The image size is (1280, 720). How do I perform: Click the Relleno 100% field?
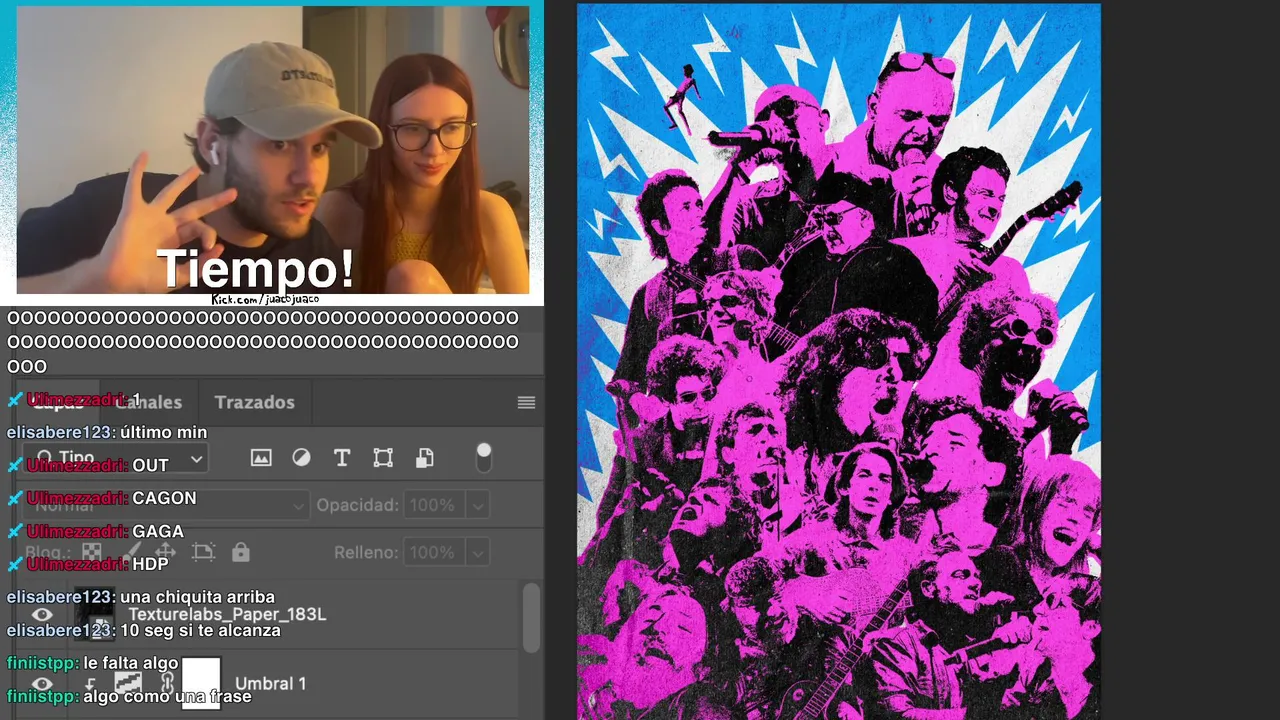pos(434,552)
